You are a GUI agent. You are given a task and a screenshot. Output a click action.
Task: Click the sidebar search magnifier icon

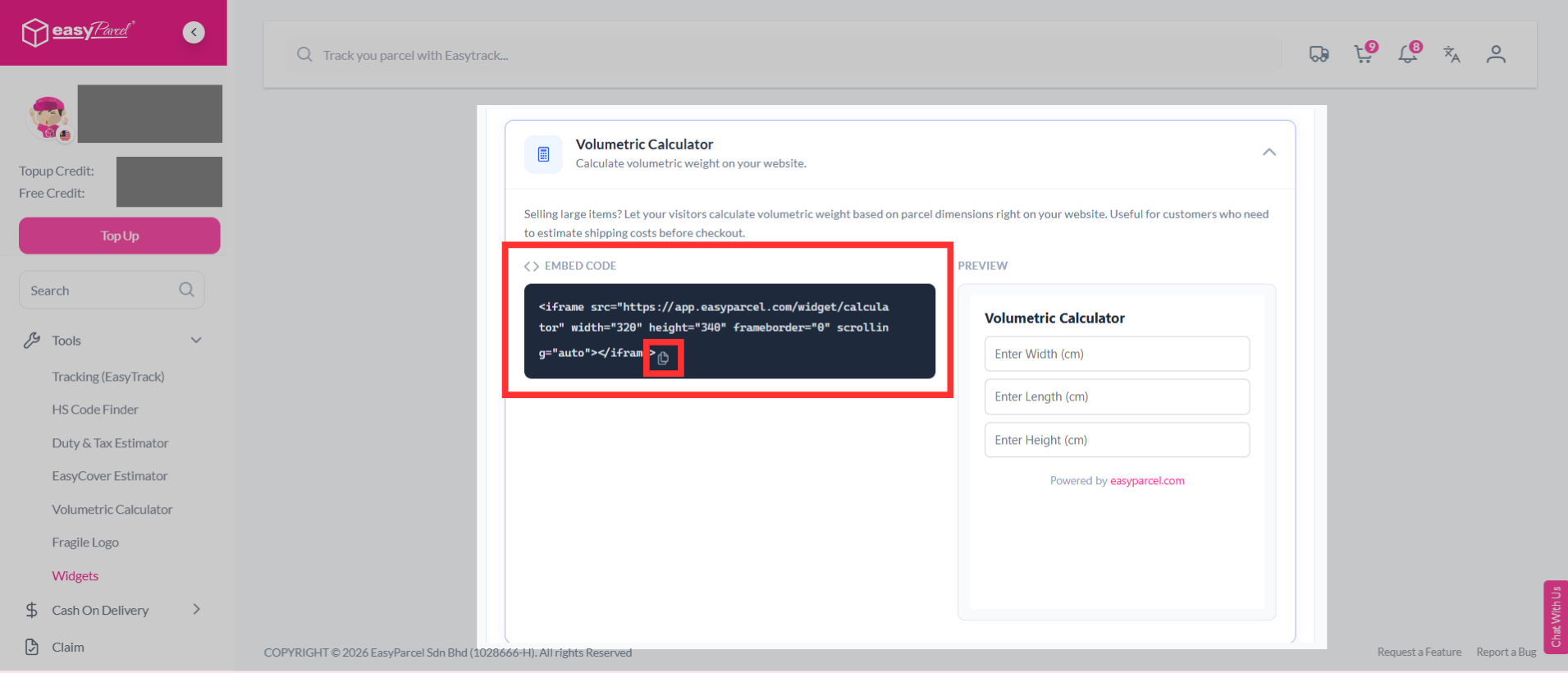[x=186, y=290]
